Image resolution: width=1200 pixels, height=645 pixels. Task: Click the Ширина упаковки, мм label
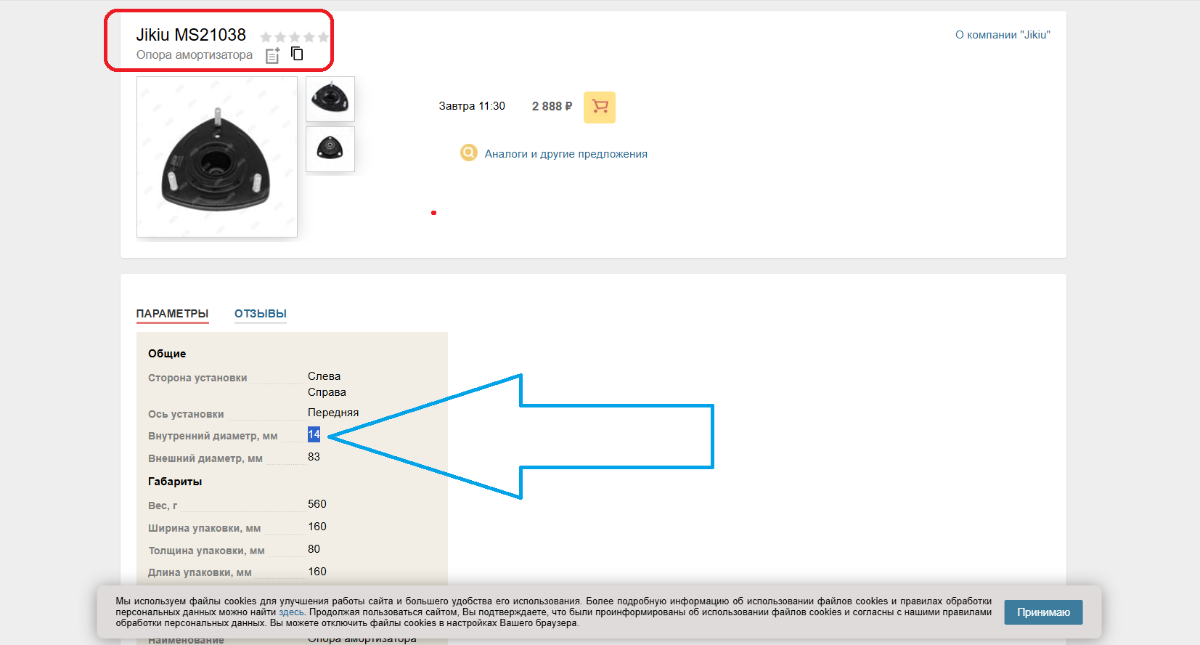(205, 528)
